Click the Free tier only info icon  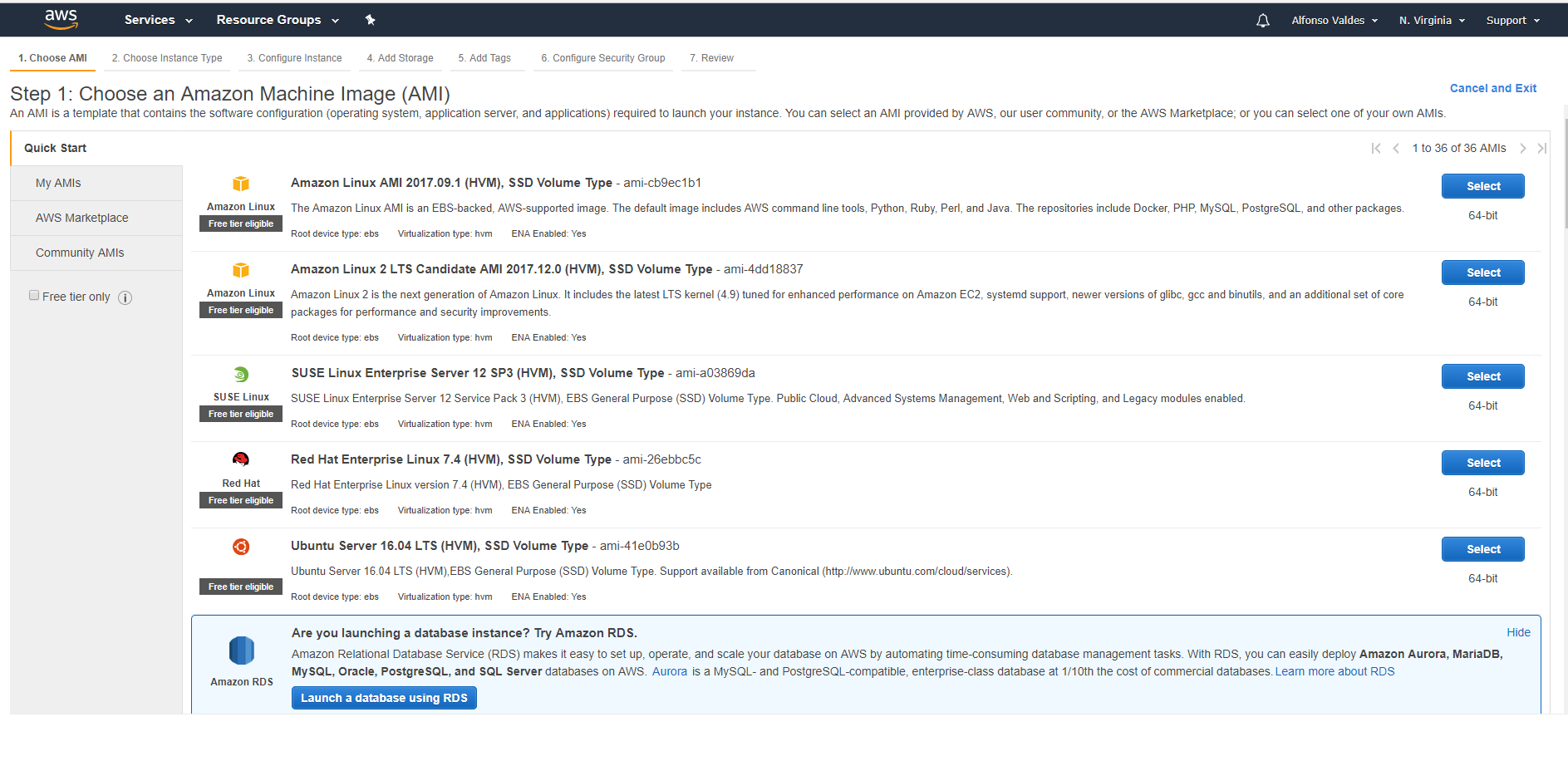coord(125,297)
